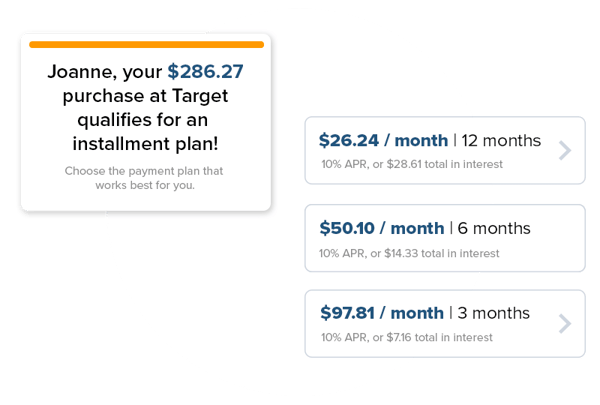Click the "installment plan!" heading text
The width and height of the screenshot is (600, 405).
pyautogui.click(x=145, y=144)
